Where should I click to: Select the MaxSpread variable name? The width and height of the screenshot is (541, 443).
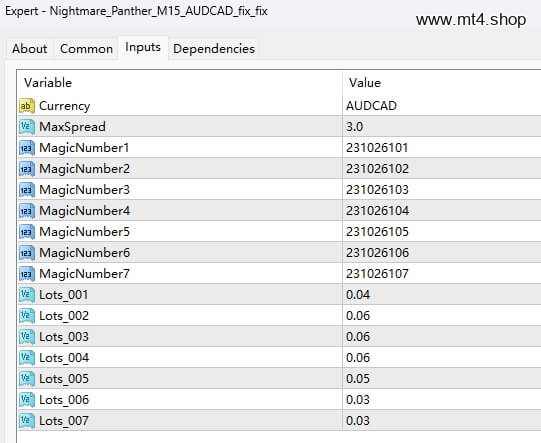72,127
